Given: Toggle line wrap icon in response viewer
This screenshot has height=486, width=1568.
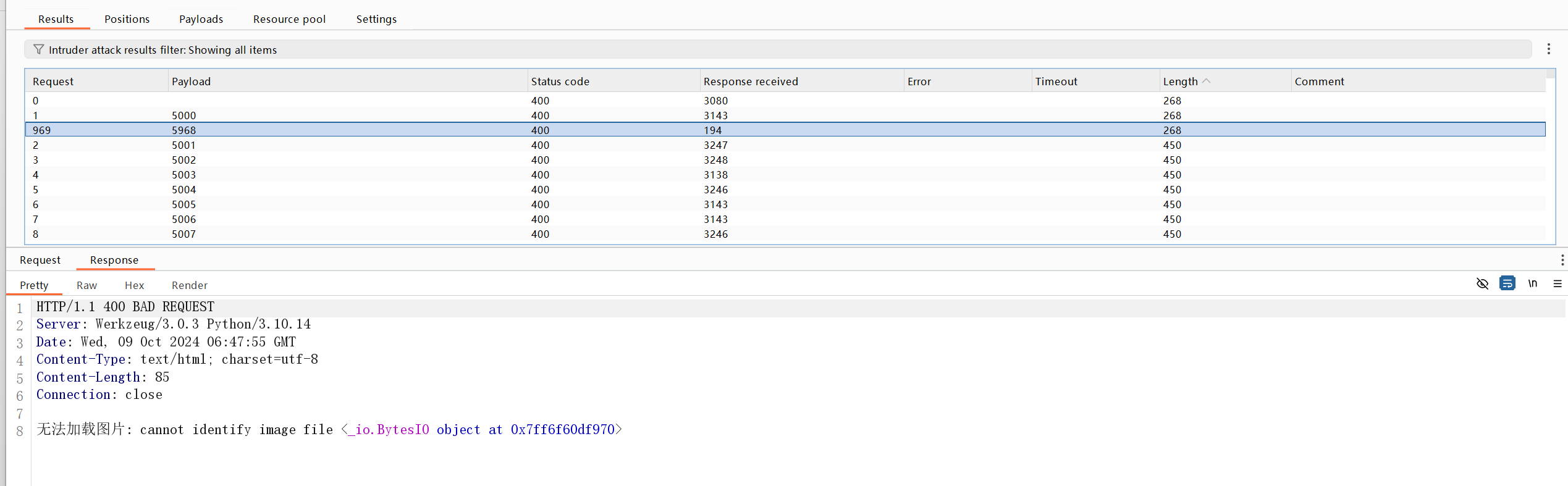Looking at the screenshot, I should click(1507, 283).
